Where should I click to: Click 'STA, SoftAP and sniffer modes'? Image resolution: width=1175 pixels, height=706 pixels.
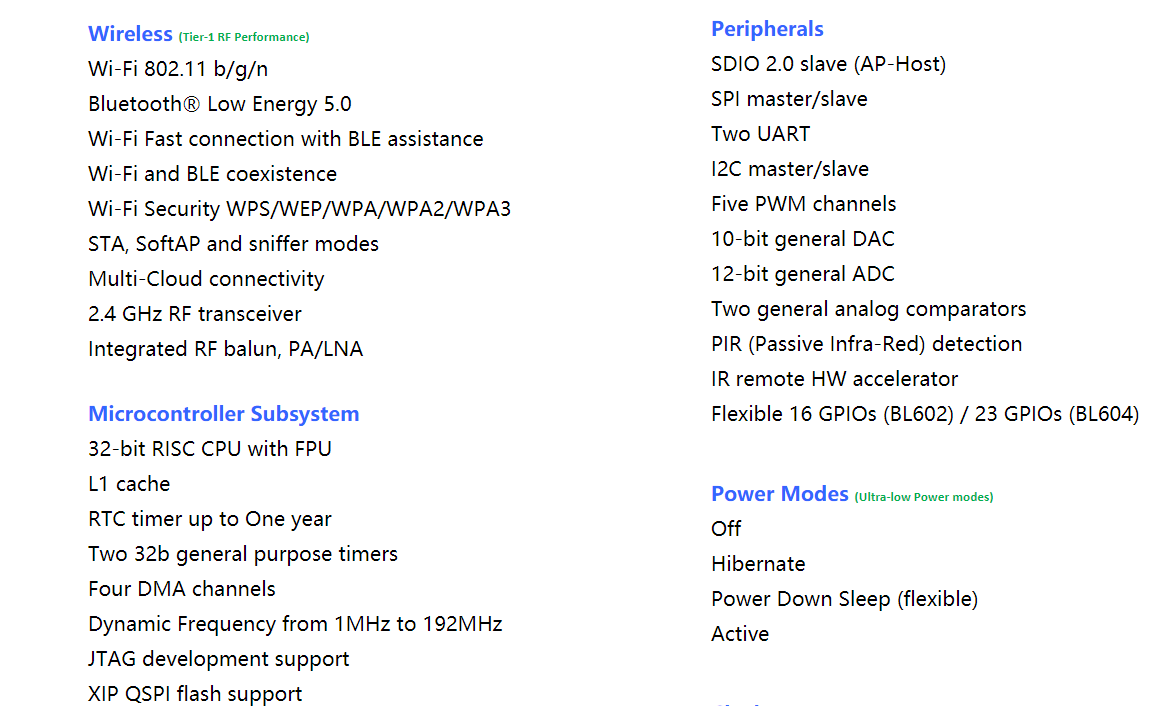[233, 244]
